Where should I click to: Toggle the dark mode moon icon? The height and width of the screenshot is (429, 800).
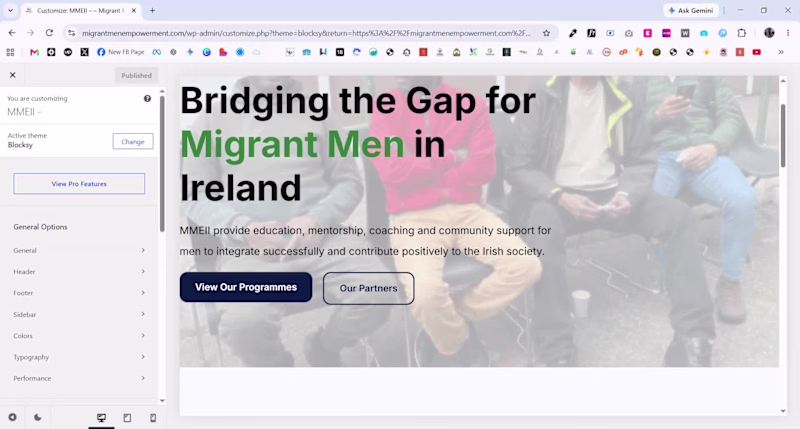tap(38, 417)
